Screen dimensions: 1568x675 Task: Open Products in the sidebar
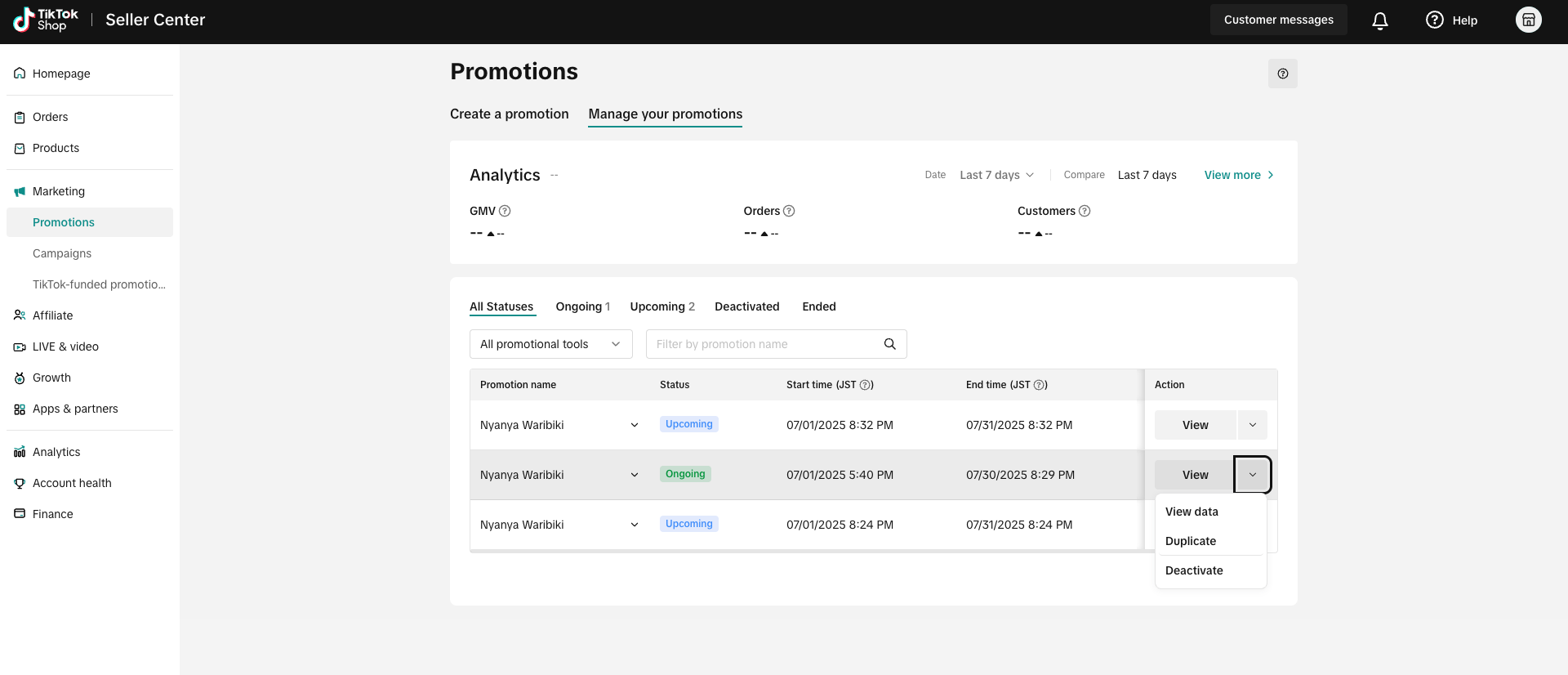(x=90, y=148)
